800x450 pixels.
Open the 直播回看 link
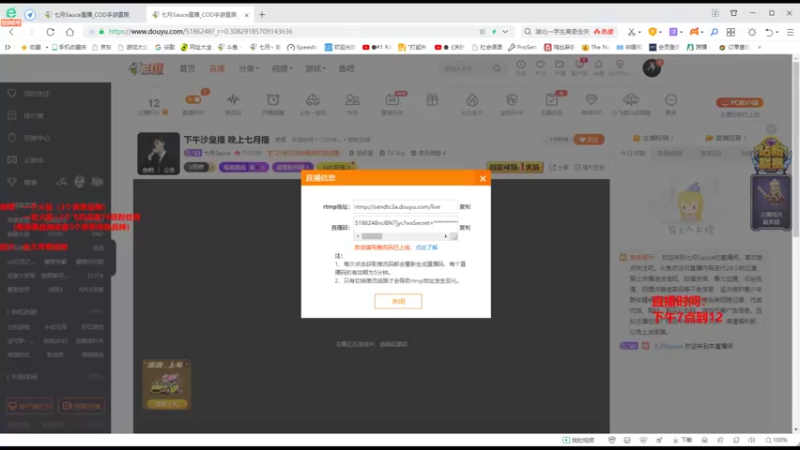tap(727, 138)
